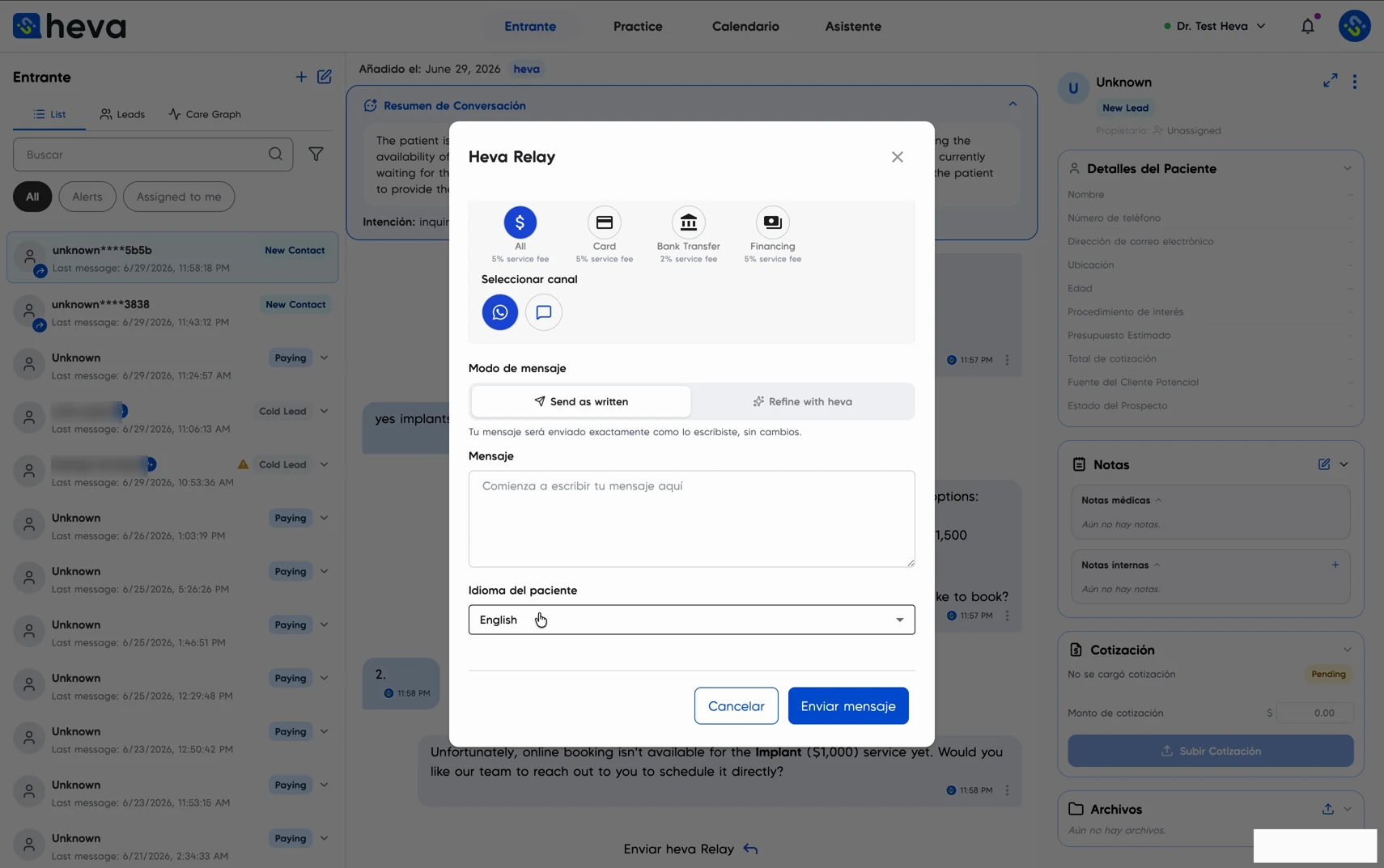The height and width of the screenshot is (868, 1384).
Task: Click the Pending quotation badge
Action: click(1328, 674)
